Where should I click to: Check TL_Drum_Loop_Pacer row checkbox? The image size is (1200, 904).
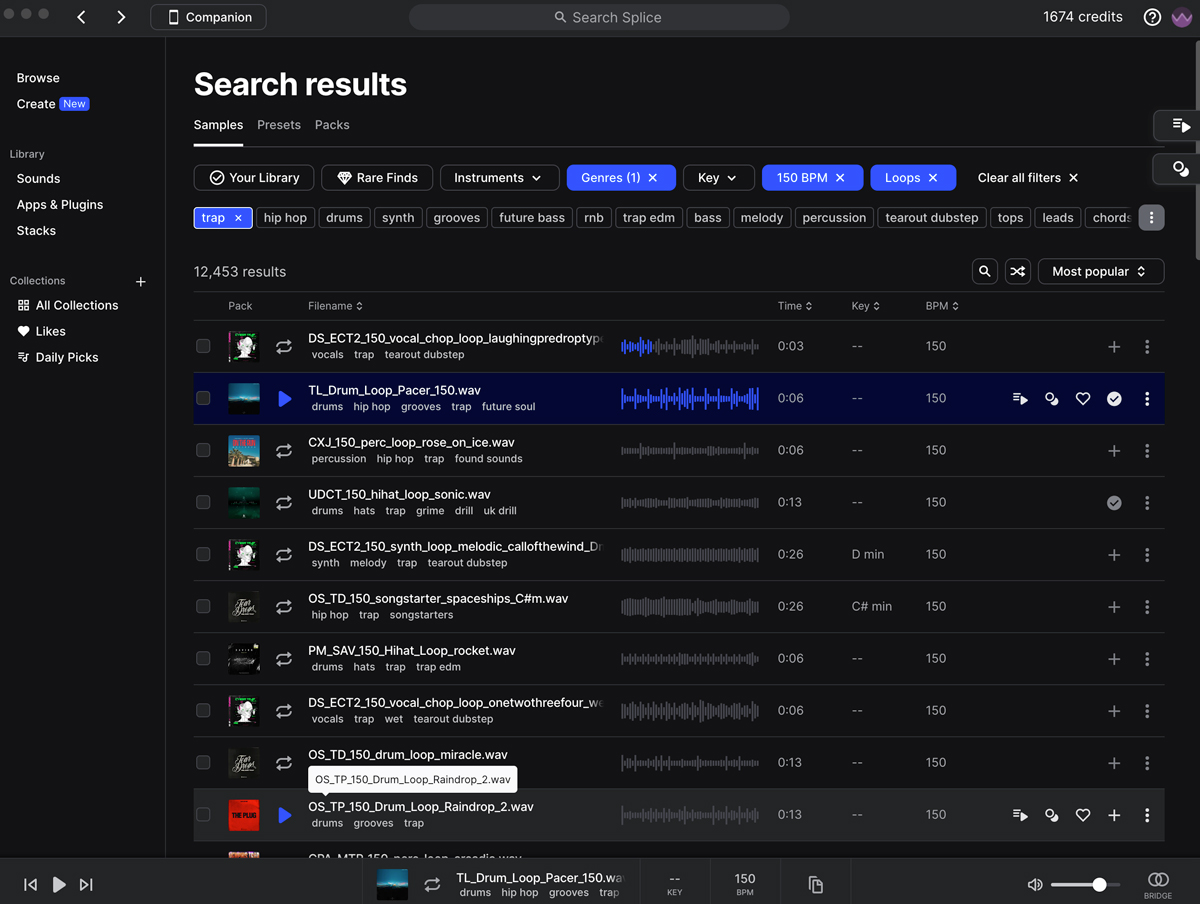click(203, 398)
